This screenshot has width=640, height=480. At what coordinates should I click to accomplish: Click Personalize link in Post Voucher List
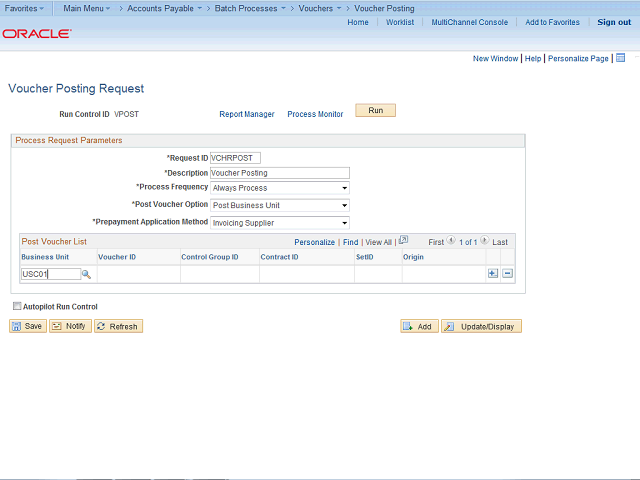314,242
